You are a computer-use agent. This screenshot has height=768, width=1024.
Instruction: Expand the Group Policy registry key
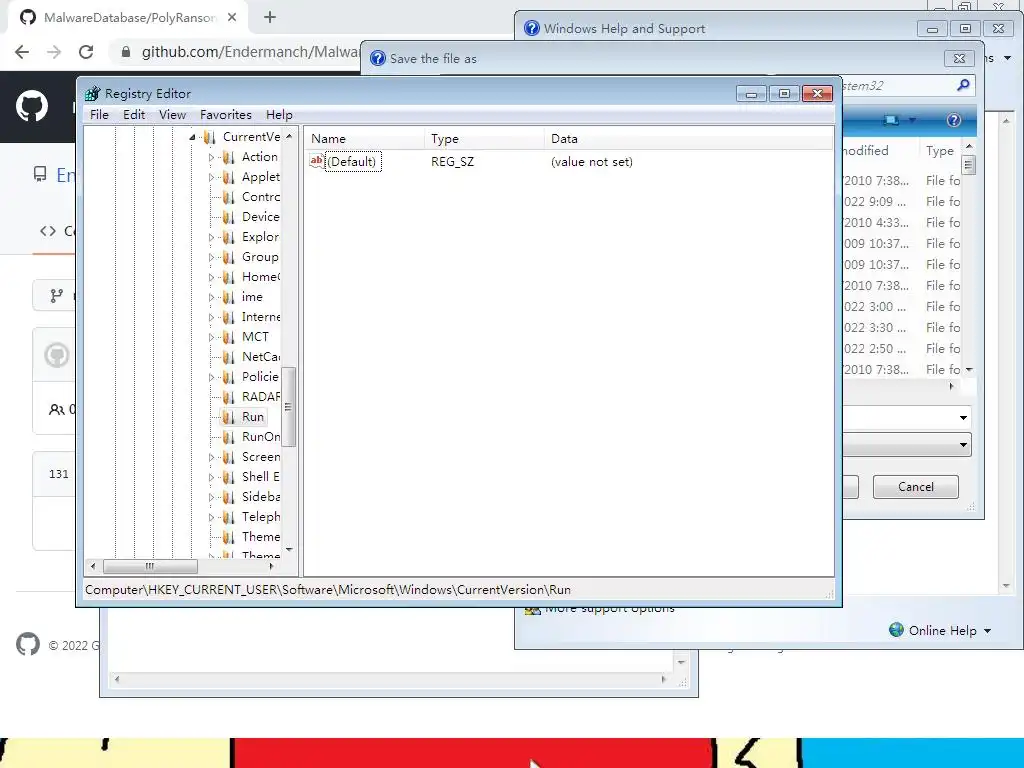pos(211,257)
